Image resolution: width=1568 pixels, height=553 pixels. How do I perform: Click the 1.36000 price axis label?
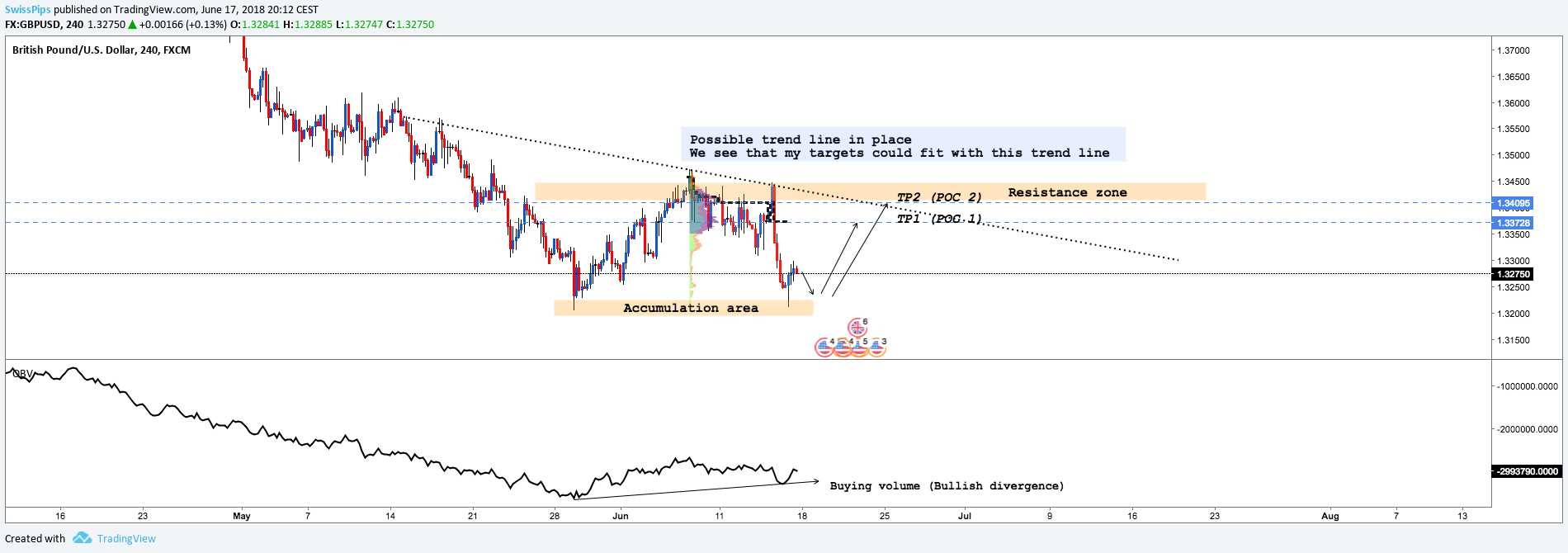1513,103
